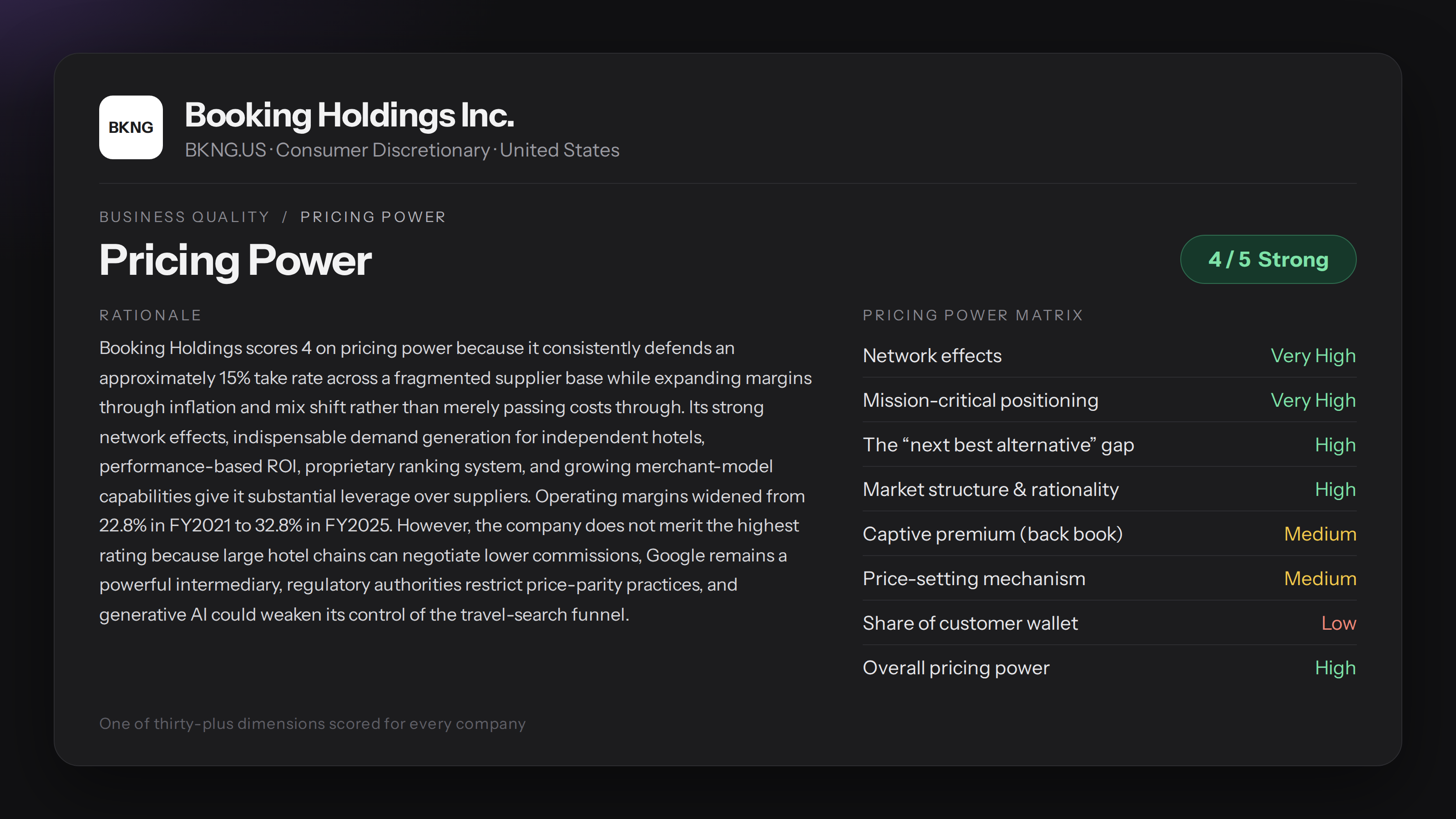This screenshot has width=1456, height=819.
Task: Click the Mission-critical positioning row
Action: tap(1109, 400)
